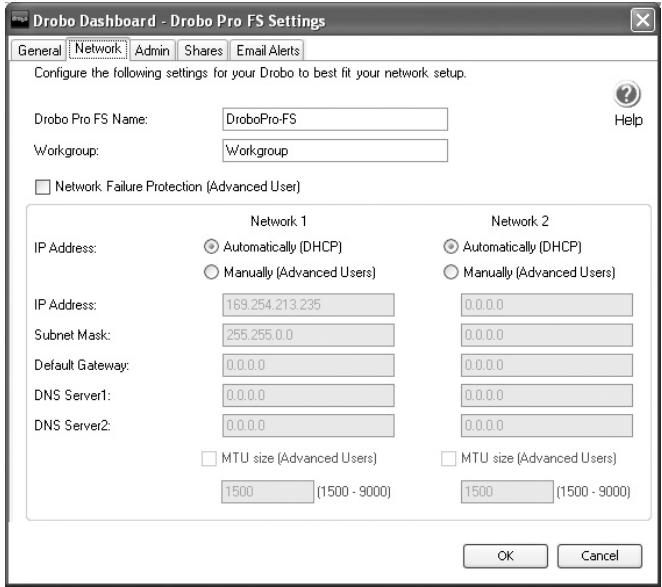
Task: Click Network 2 DNS Server1 field
Action: [547, 395]
